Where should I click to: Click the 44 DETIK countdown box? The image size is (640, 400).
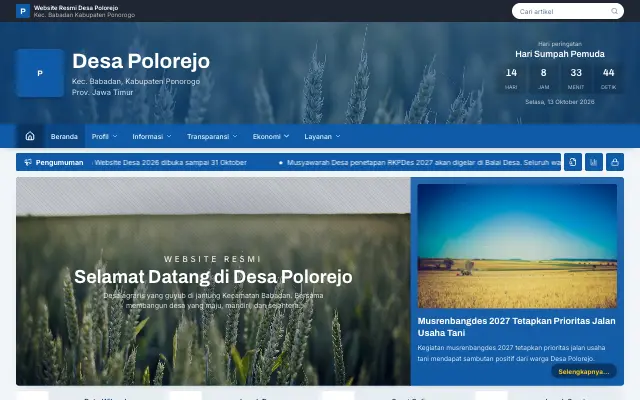608,78
